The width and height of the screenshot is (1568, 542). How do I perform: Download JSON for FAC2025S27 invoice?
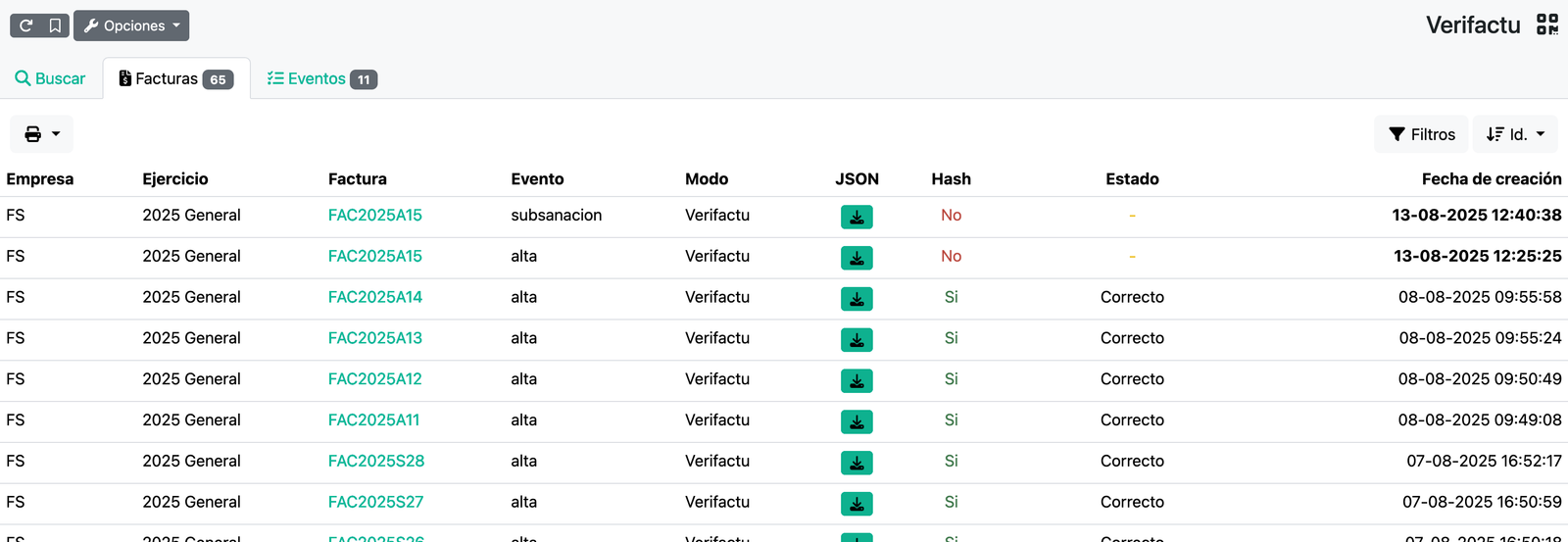click(857, 504)
